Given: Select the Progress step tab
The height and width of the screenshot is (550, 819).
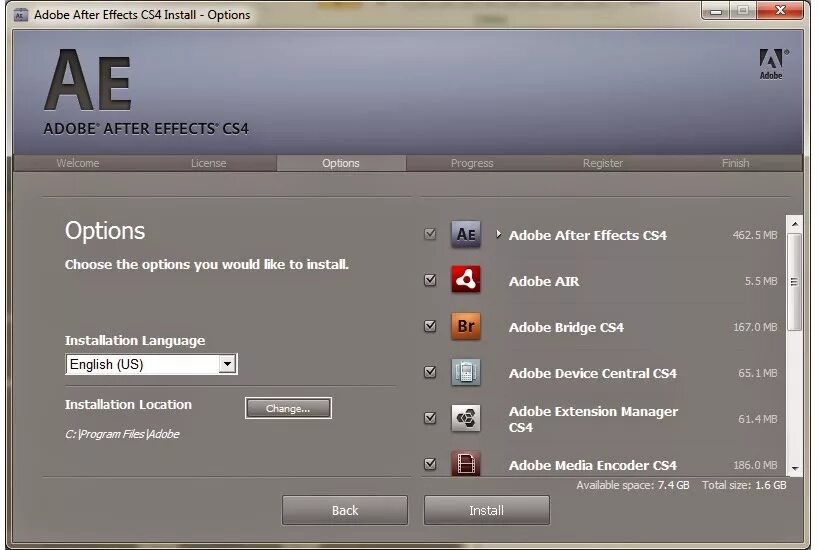Looking at the screenshot, I should (x=472, y=163).
